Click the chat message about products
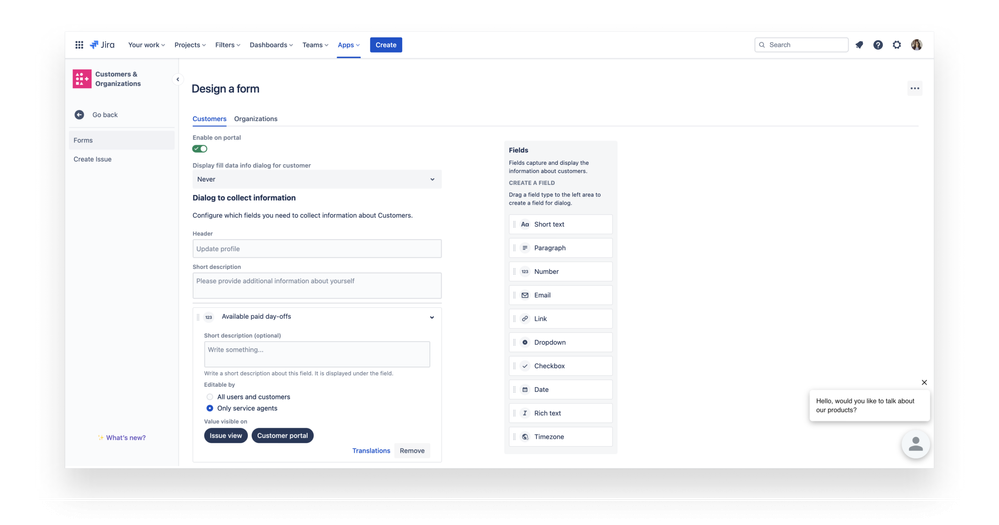Image resolution: width=999 pixels, height=525 pixels. [x=869, y=405]
